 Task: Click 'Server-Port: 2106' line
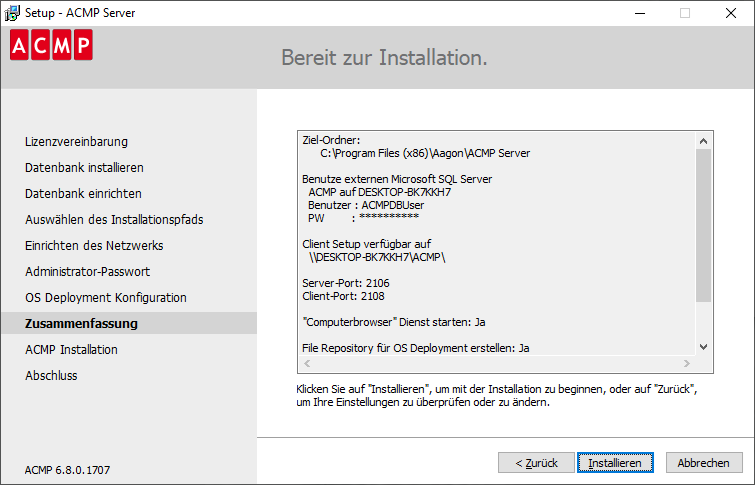click(346, 283)
